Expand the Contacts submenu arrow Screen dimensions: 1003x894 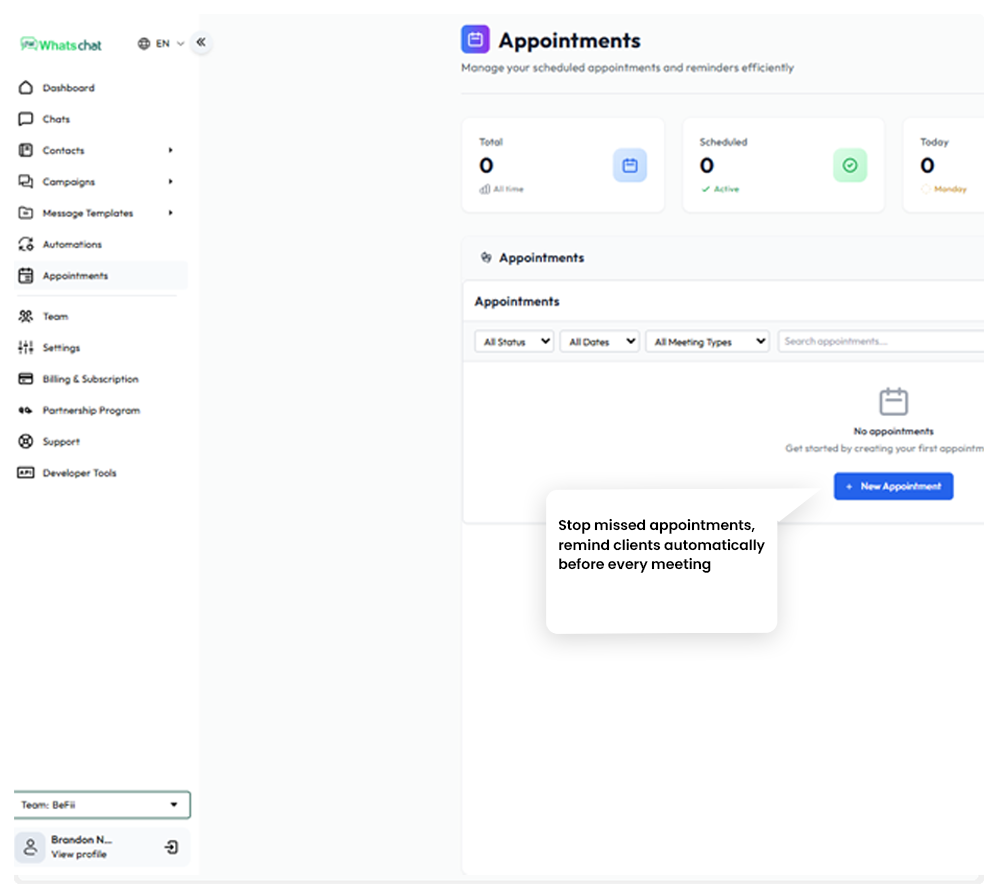point(170,150)
